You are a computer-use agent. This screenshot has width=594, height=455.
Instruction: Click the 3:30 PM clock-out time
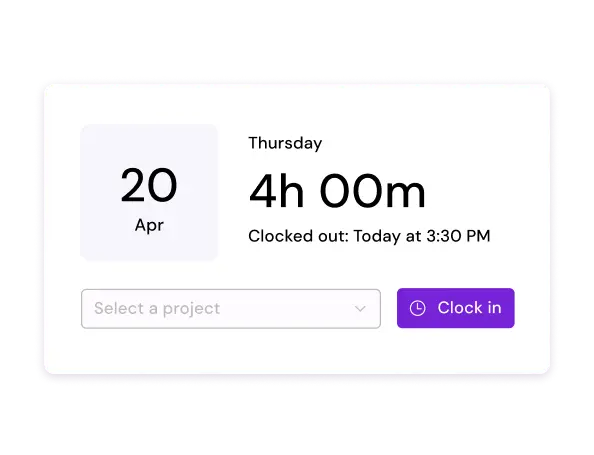tap(458, 236)
